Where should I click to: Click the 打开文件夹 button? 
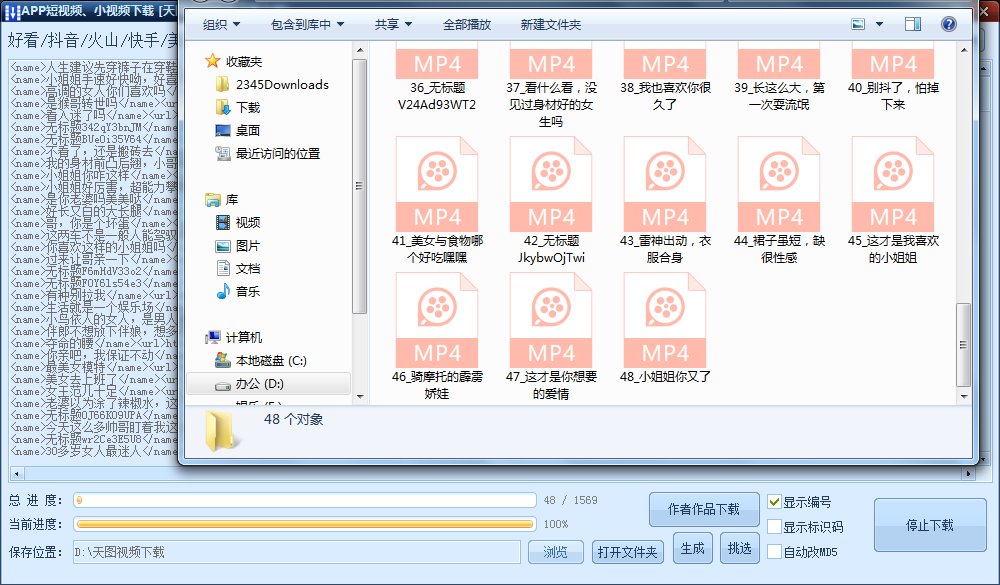point(628,552)
